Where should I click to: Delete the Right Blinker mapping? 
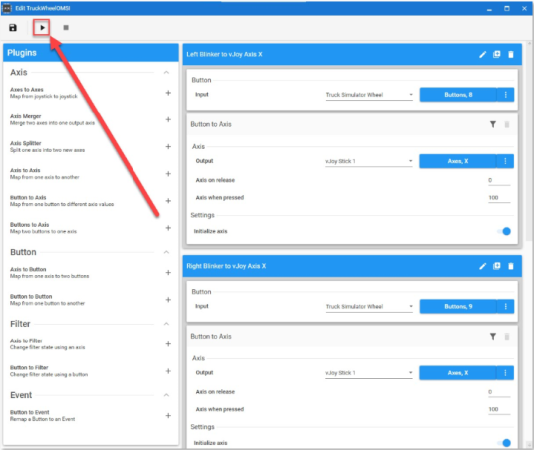pyautogui.click(x=511, y=266)
